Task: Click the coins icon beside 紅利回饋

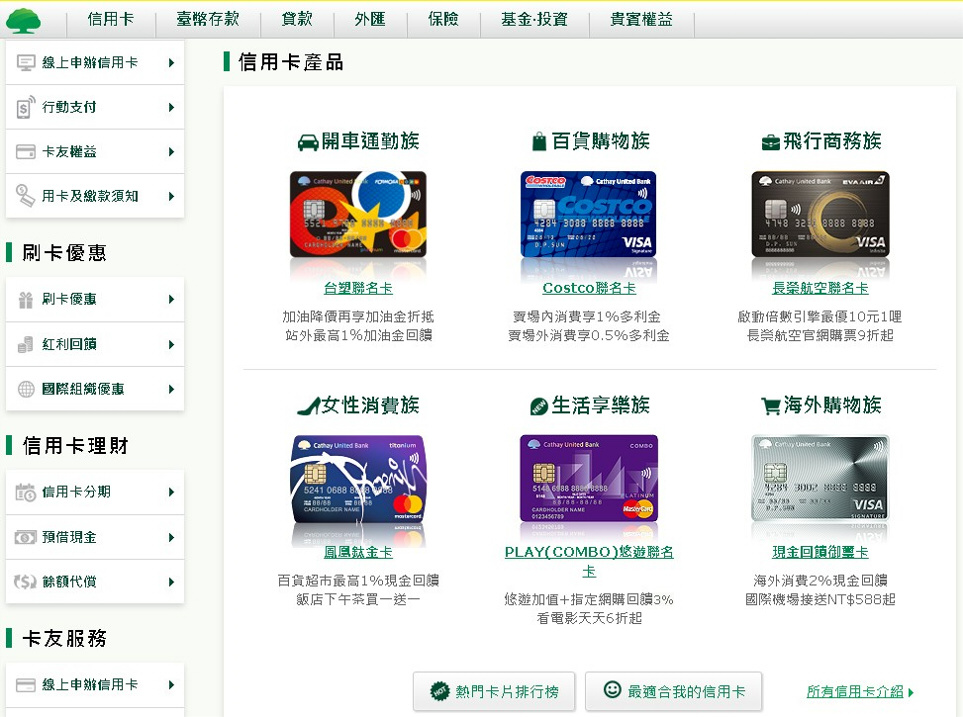Action: 26,344
